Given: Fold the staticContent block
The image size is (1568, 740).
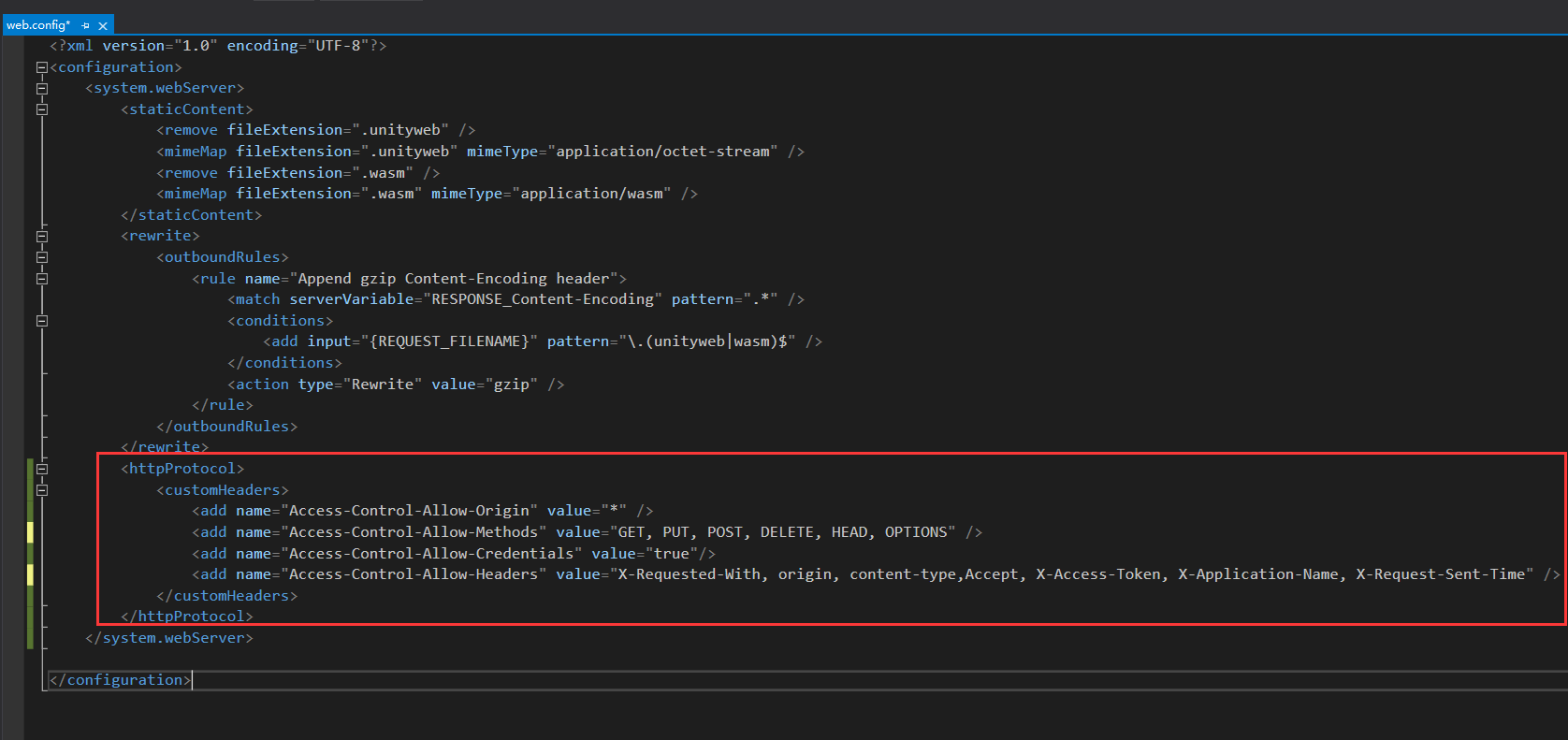Looking at the screenshot, I should [x=41, y=109].
